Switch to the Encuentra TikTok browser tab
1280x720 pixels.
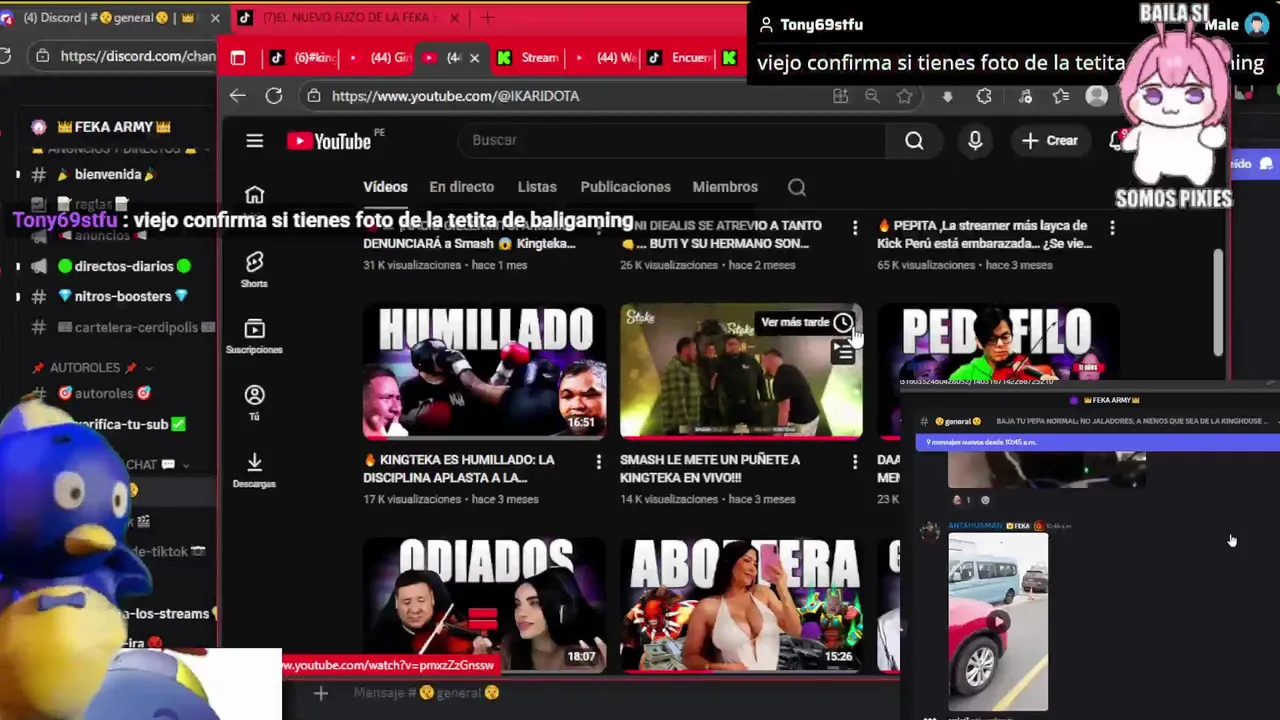pos(678,58)
